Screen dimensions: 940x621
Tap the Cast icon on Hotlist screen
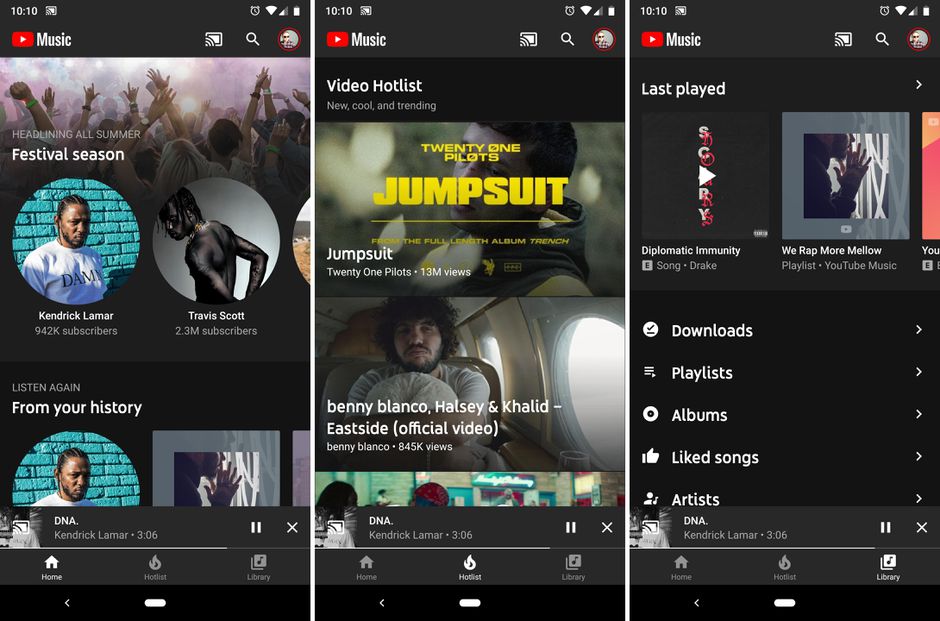[x=528, y=40]
